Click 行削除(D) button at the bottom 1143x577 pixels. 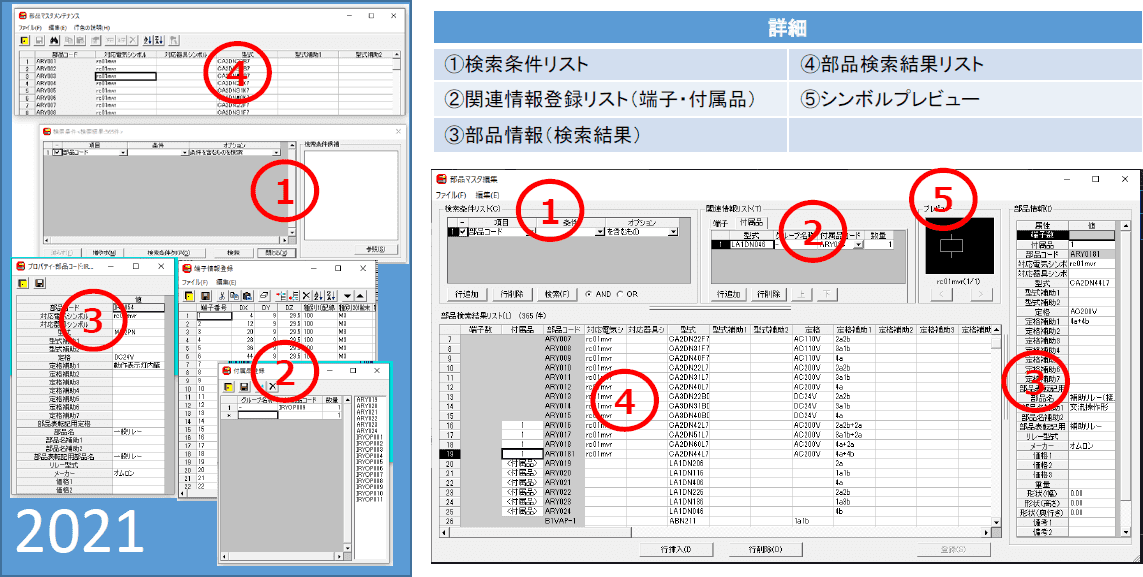tap(765, 549)
